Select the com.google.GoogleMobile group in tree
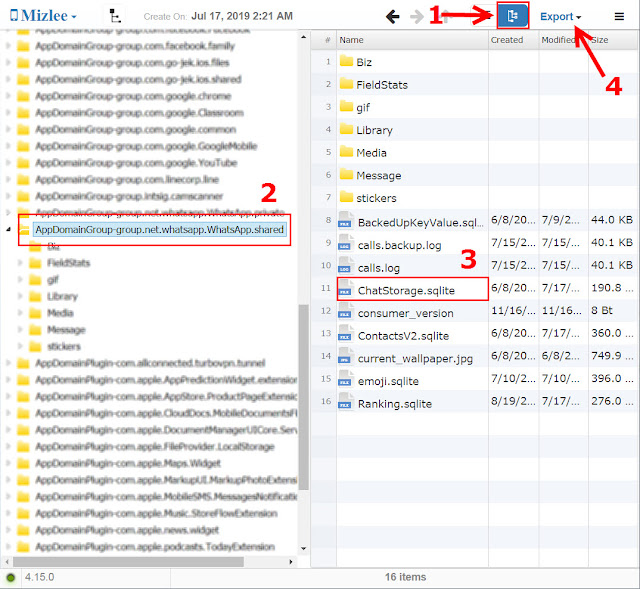This screenshot has width=640, height=589. pyautogui.click(x=146, y=146)
